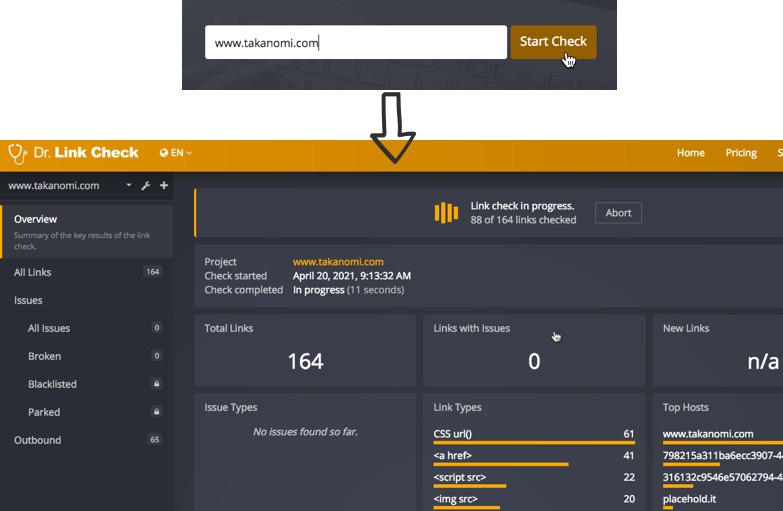Click the Start Check button
Viewport: 783px width, 511px height.
pos(553,42)
